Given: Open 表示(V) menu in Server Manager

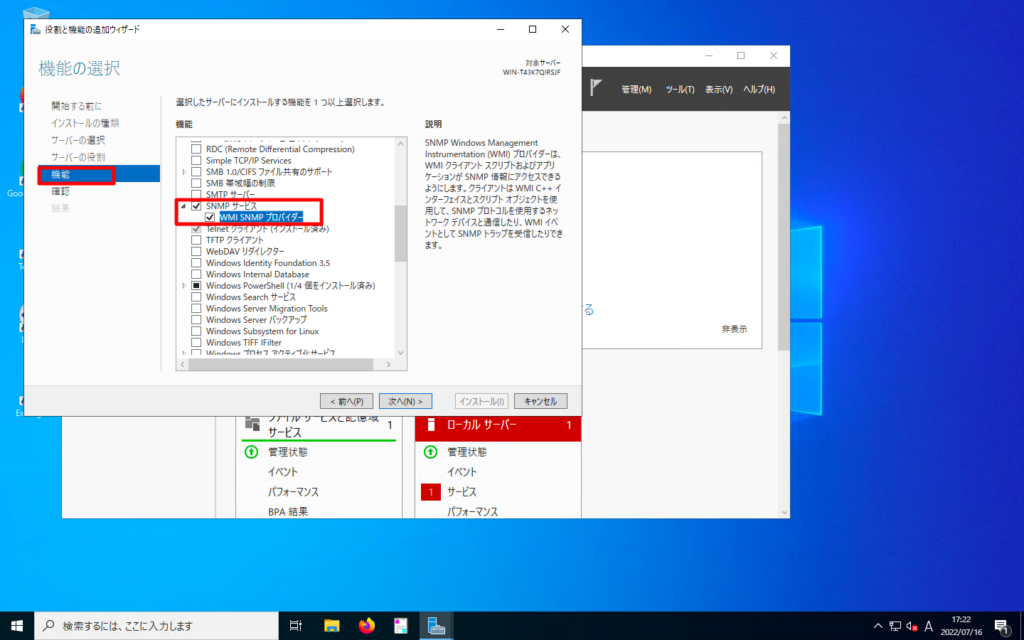Looking at the screenshot, I should (718, 89).
